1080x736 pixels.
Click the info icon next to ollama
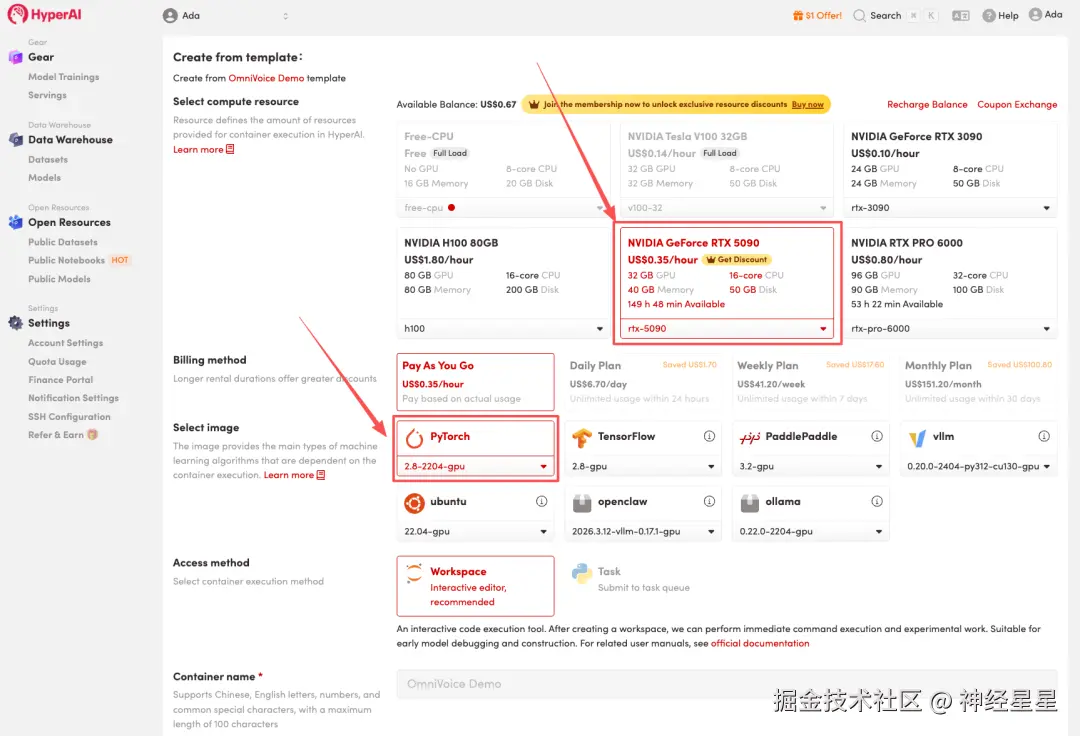click(x=877, y=502)
